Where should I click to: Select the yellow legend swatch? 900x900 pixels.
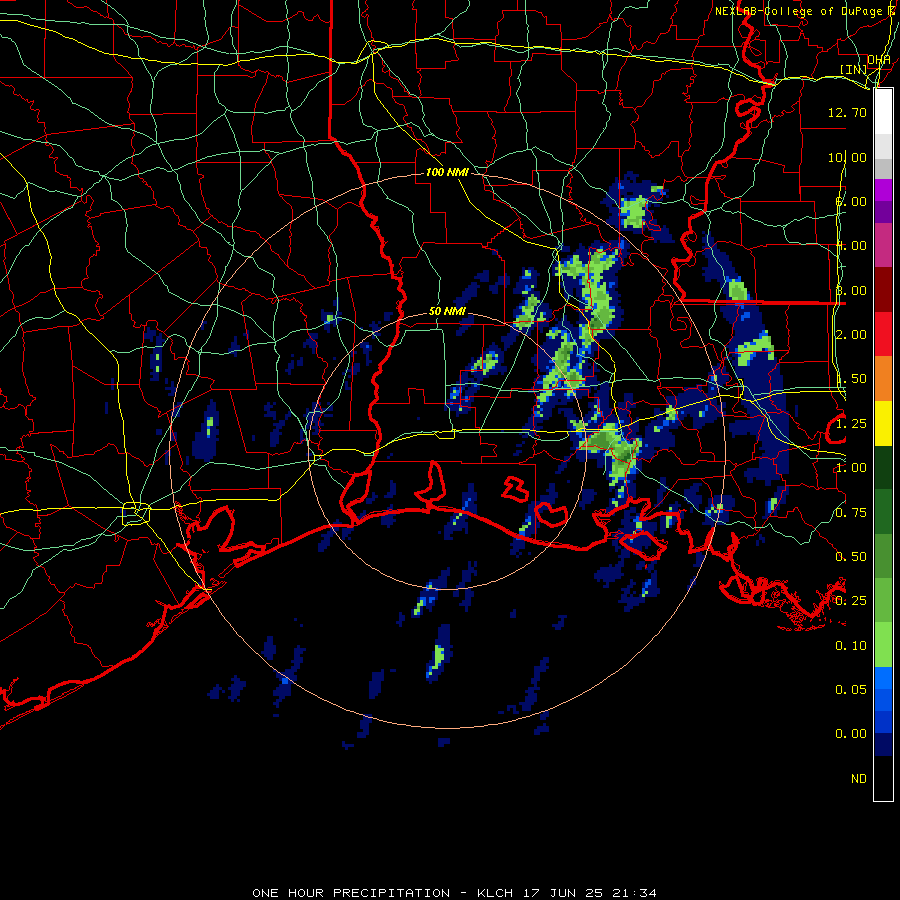(x=883, y=423)
